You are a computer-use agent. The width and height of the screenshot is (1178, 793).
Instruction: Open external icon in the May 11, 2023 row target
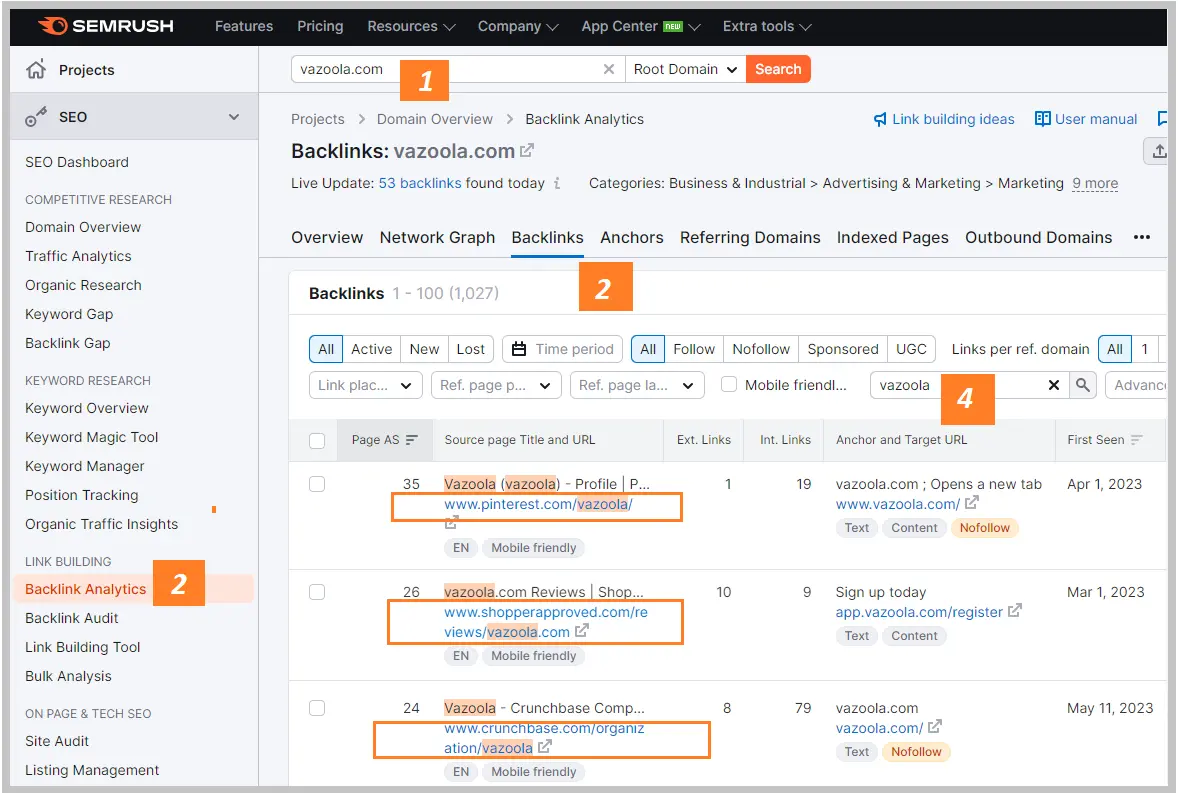[935, 727]
